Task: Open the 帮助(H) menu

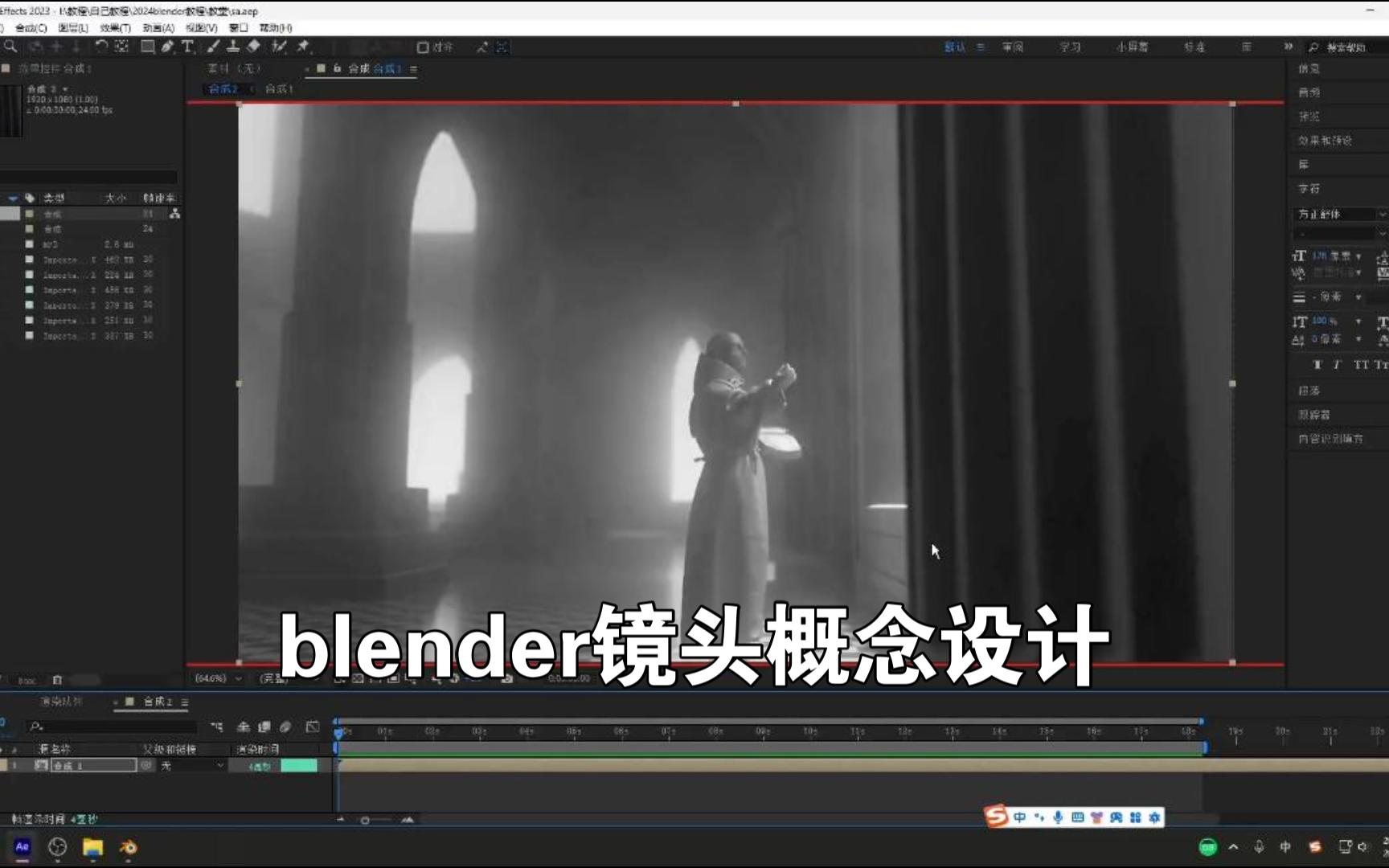Action: click(x=276, y=27)
